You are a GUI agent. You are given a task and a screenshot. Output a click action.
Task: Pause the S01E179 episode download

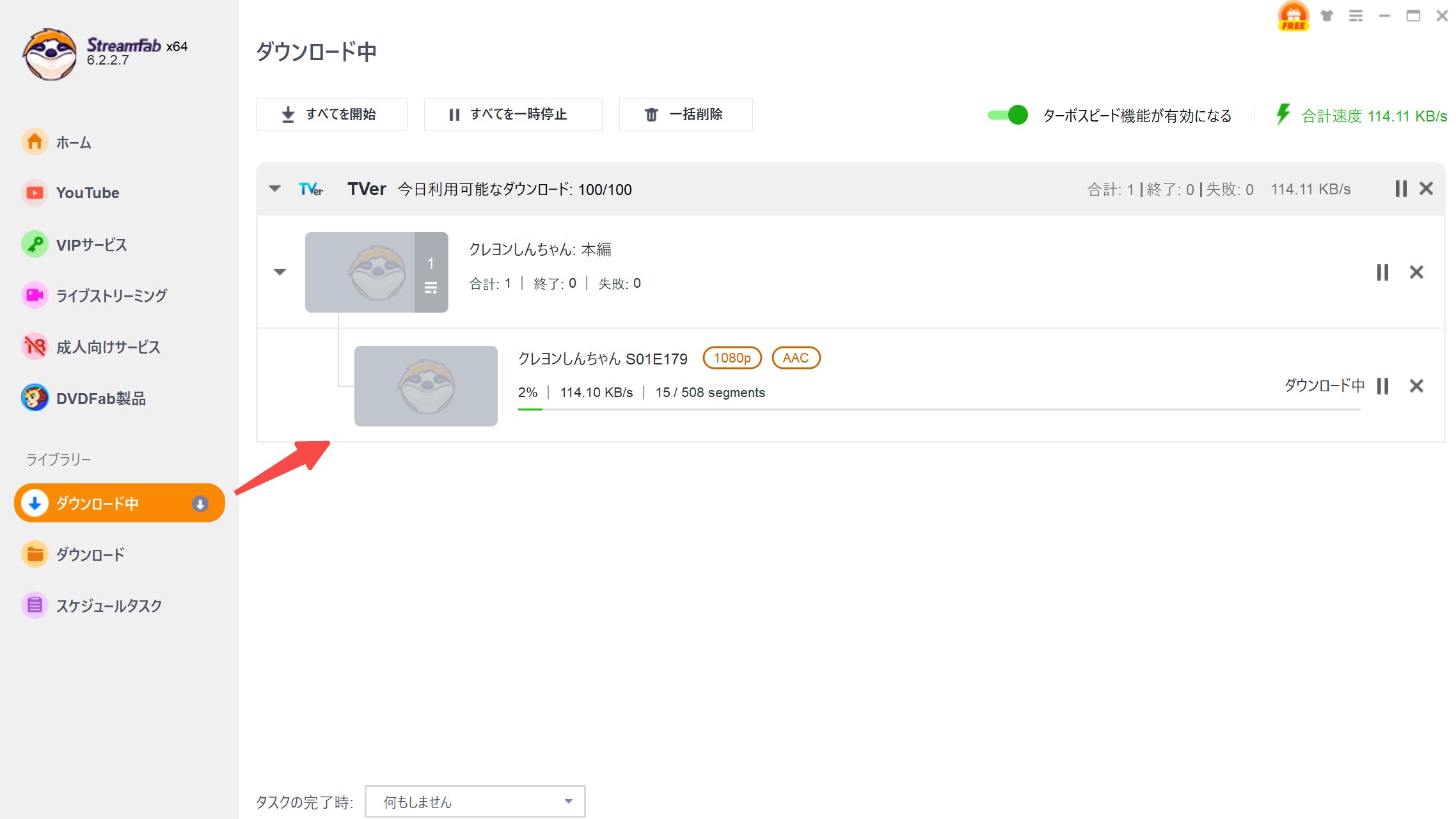pos(1382,386)
